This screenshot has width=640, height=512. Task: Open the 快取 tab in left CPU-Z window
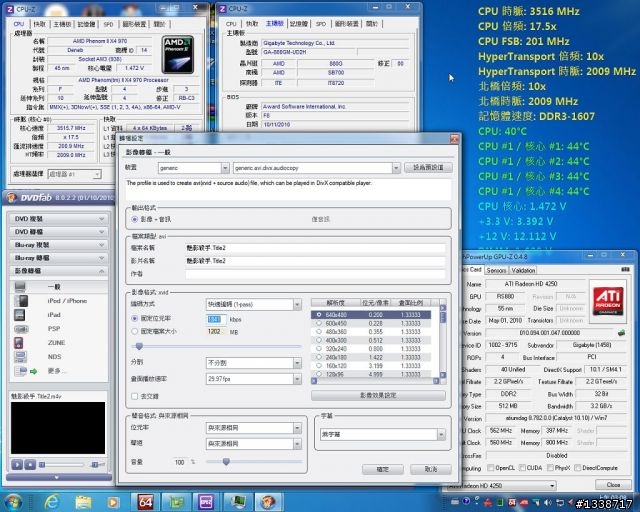click(x=40, y=24)
